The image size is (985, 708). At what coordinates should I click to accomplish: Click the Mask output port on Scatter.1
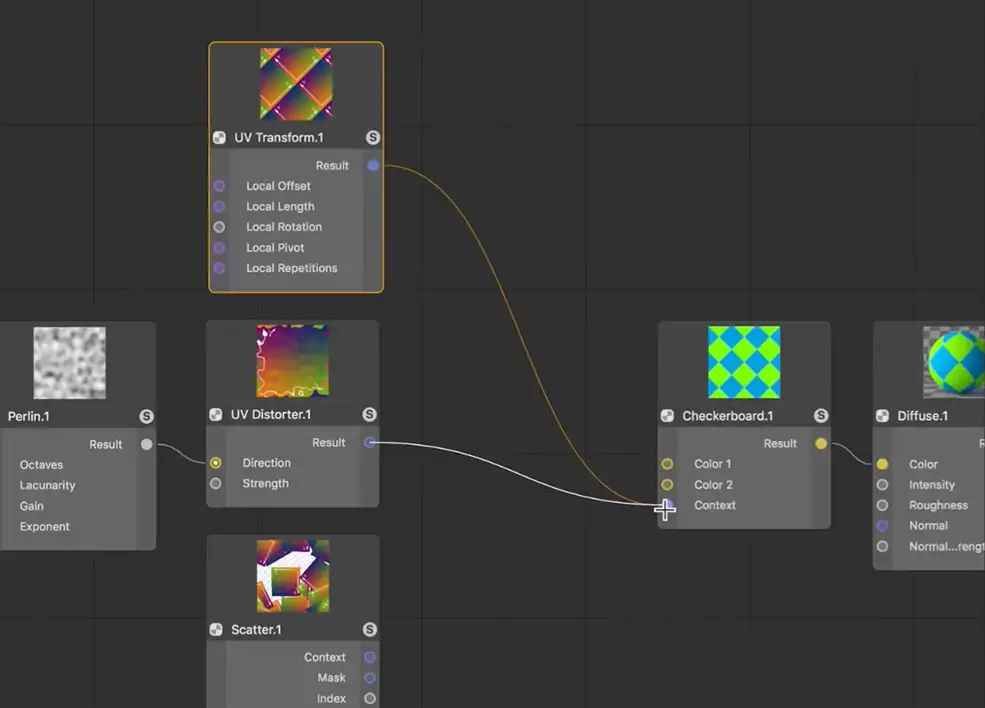pos(369,678)
